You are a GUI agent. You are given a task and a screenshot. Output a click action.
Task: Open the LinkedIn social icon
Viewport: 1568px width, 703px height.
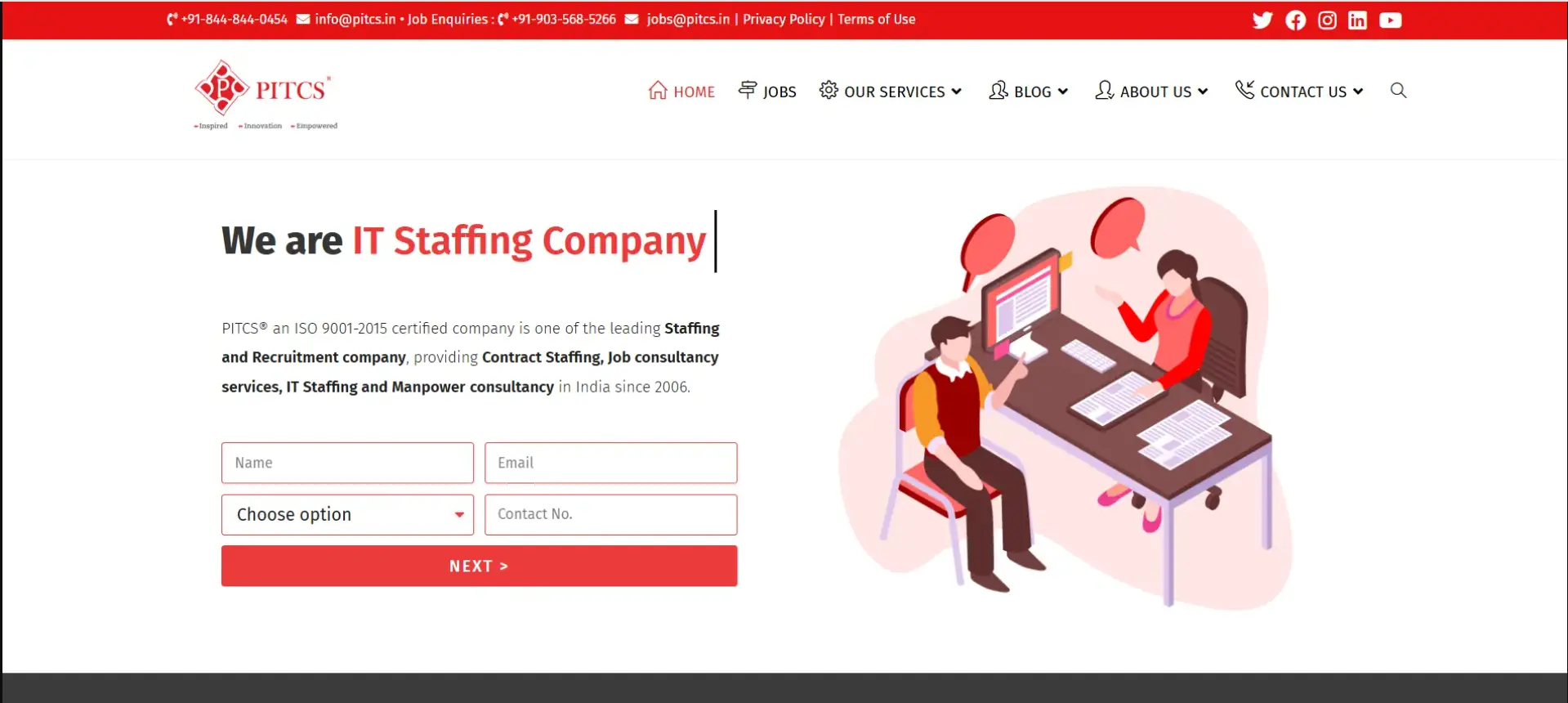pyautogui.click(x=1357, y=20)
